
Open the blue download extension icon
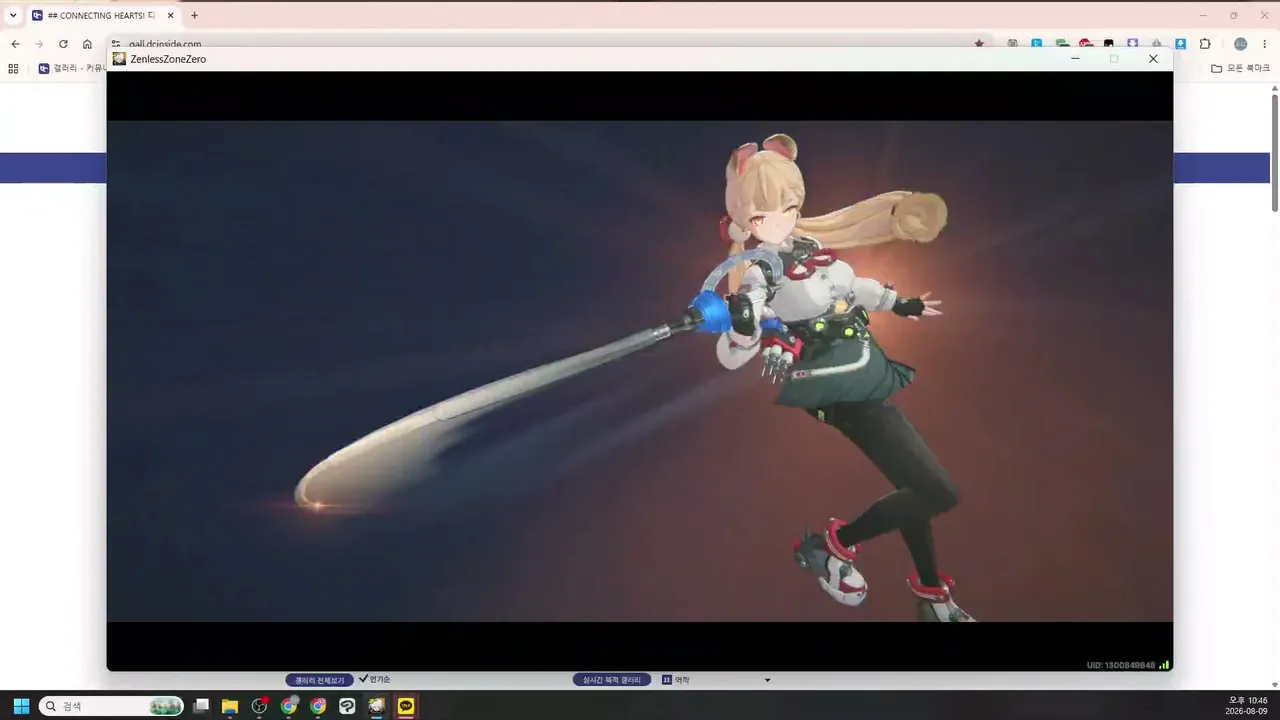tap(1181, 44)
